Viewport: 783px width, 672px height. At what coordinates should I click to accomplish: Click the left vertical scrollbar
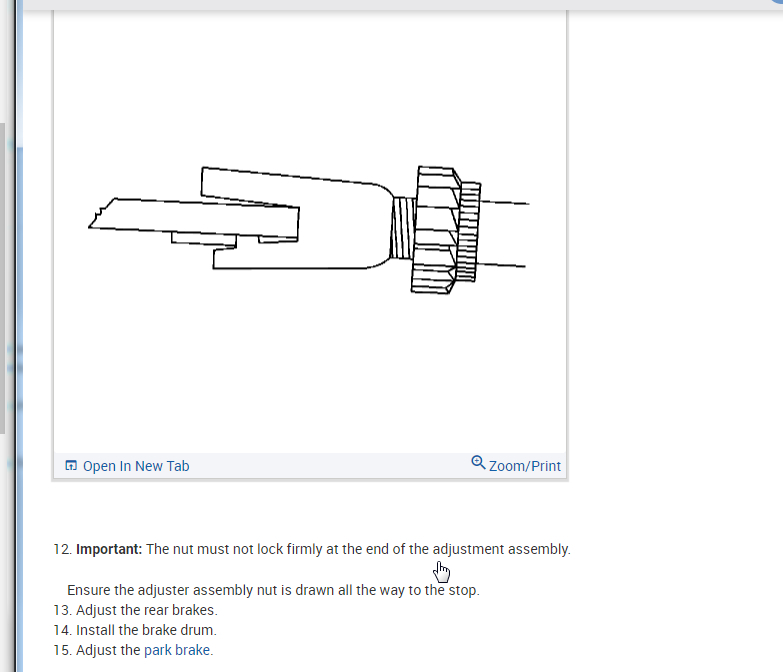[2, 279]
